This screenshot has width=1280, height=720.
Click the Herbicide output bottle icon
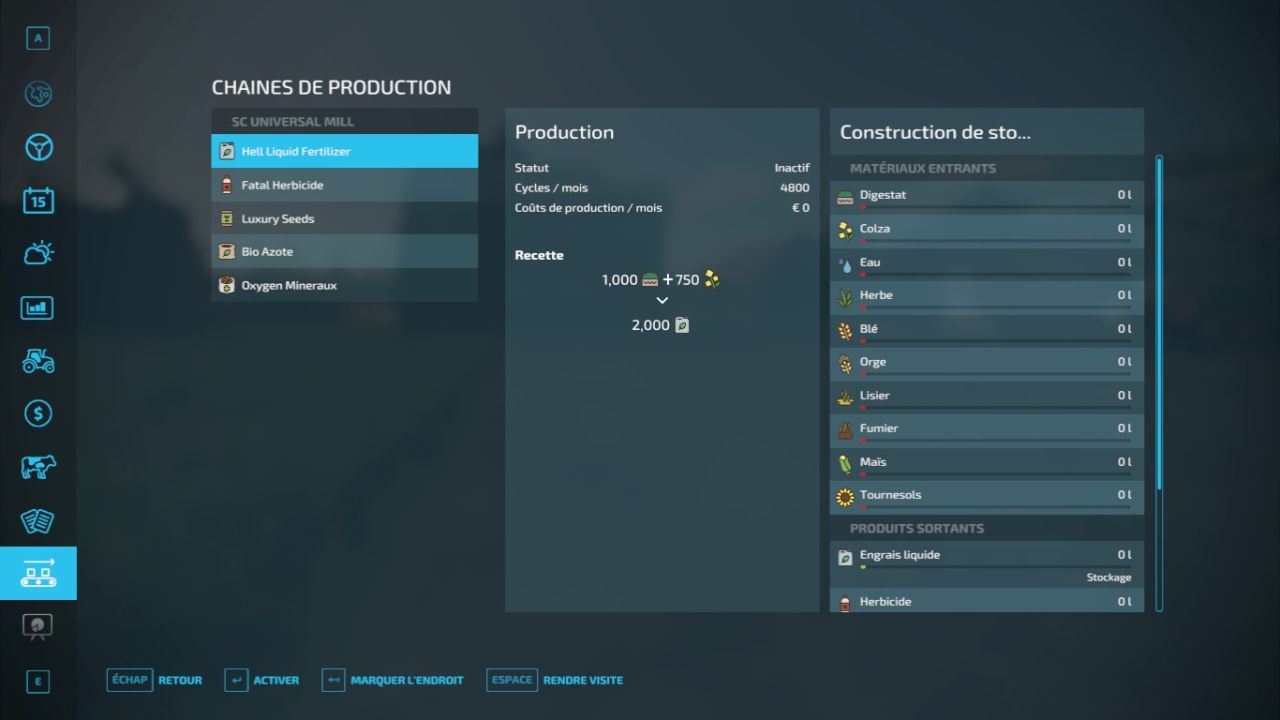845,603
